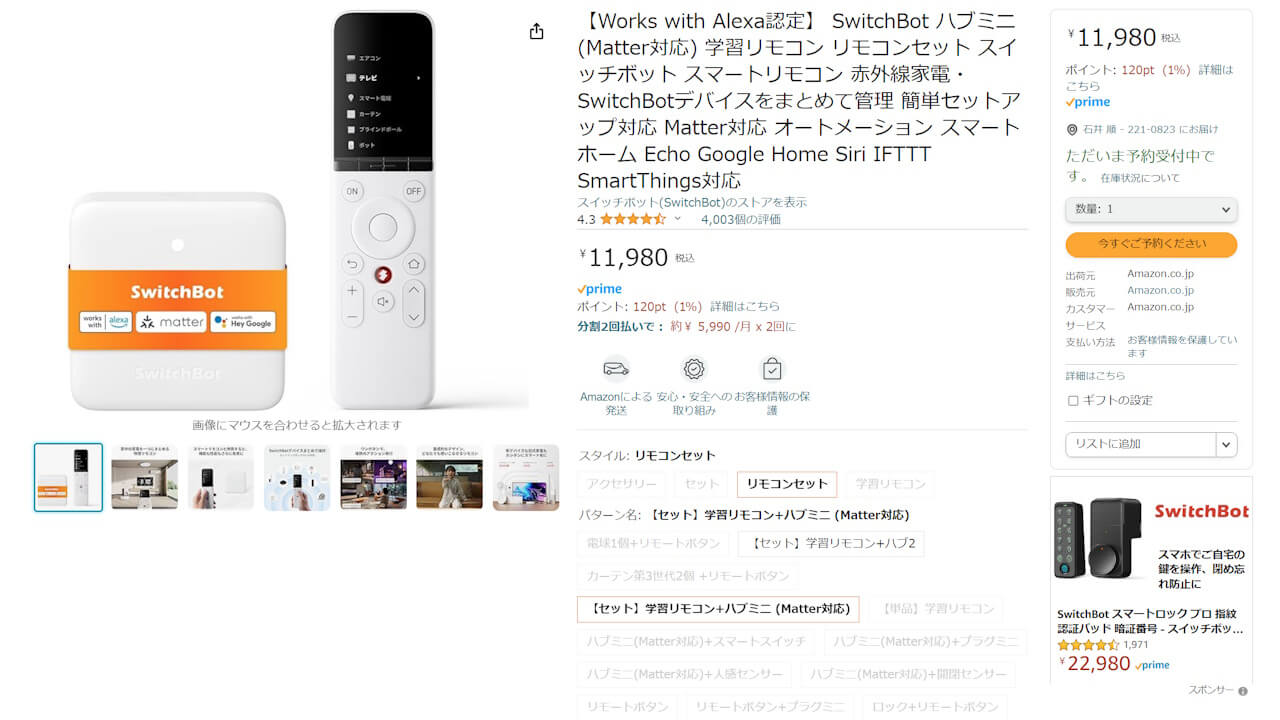Open star rating popover chevron

pyautogui.click(x=677, y=219)
